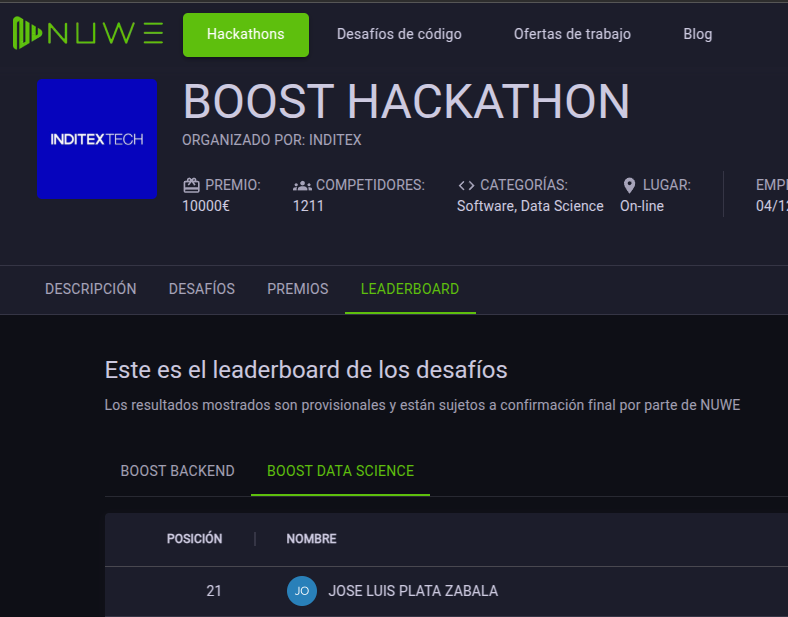Click the provisional results notice text
Screen dimensions: 788x617
coord(422,405)
